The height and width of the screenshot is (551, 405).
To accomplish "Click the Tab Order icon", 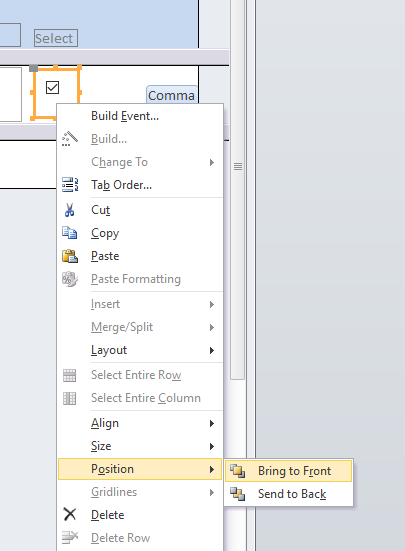I will click(x=70, y=184).
